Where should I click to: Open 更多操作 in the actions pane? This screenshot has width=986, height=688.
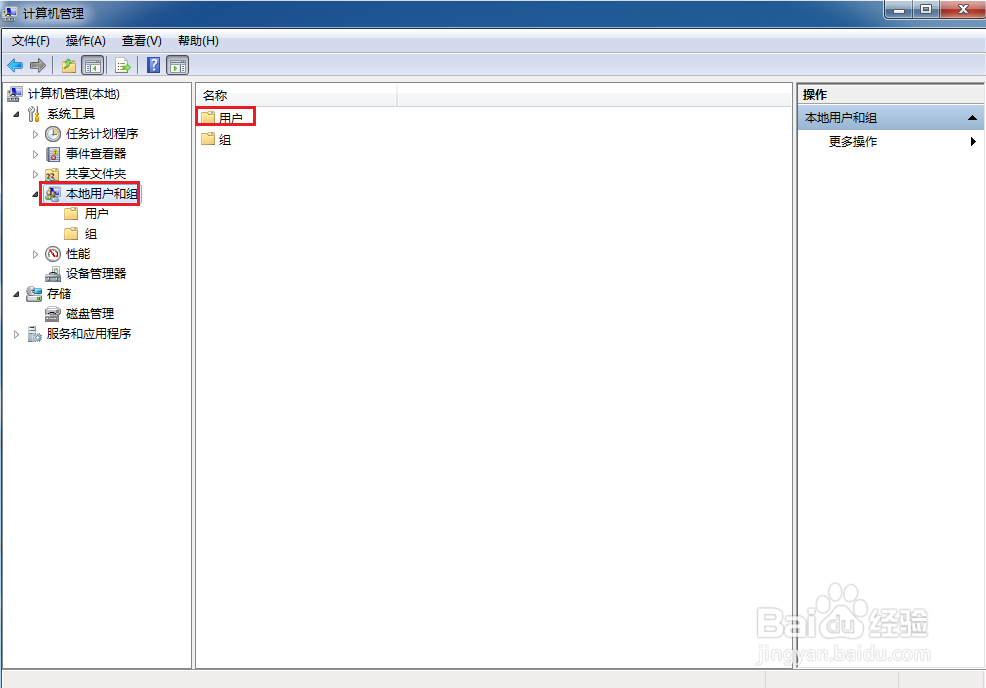click(852, 141)
